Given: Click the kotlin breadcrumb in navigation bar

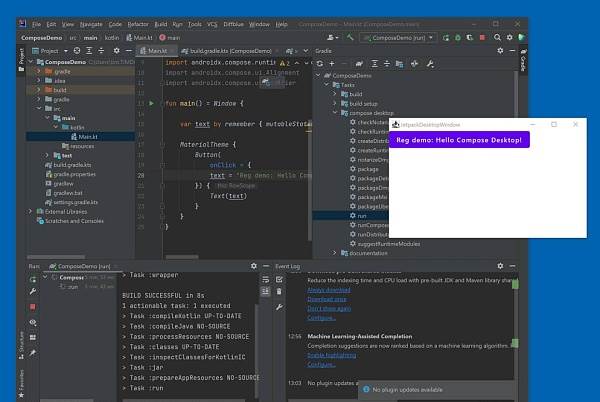Looking at the screenshot, I should pos(112,37).
